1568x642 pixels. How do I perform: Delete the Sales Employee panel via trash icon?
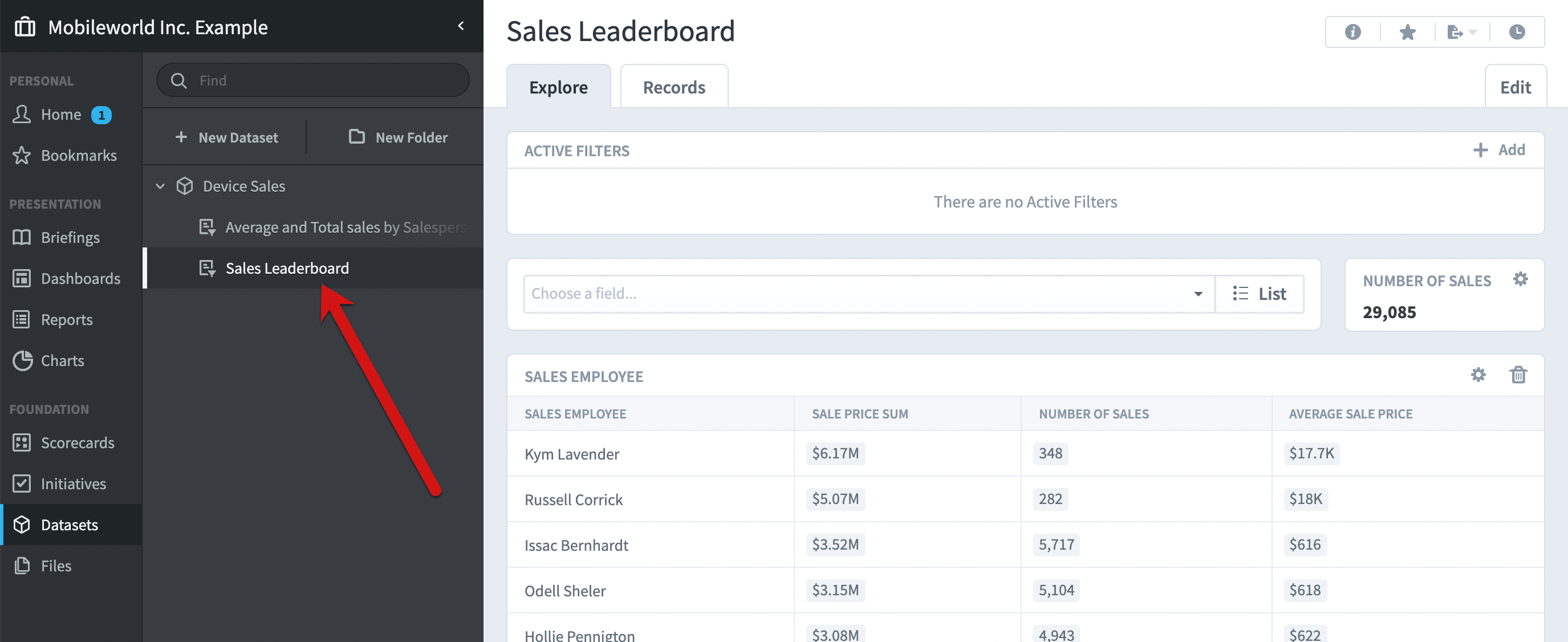pos(1518,375)
